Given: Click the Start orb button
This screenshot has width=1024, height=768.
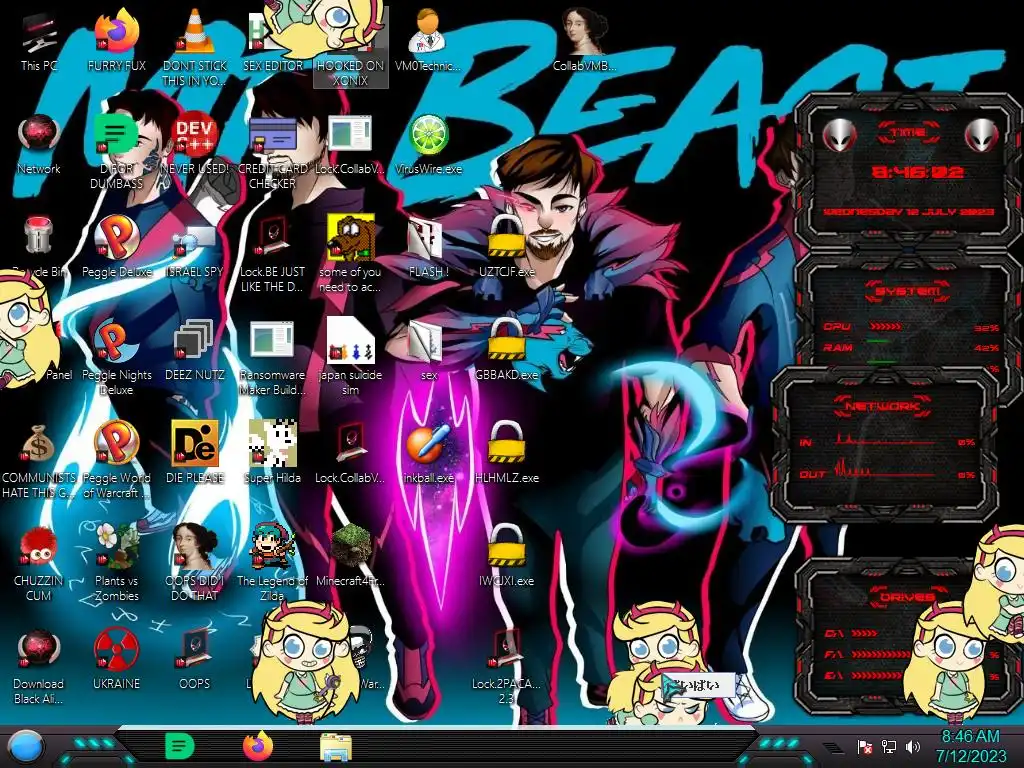Looking at the screenshot, I should (x=26, y=746).
